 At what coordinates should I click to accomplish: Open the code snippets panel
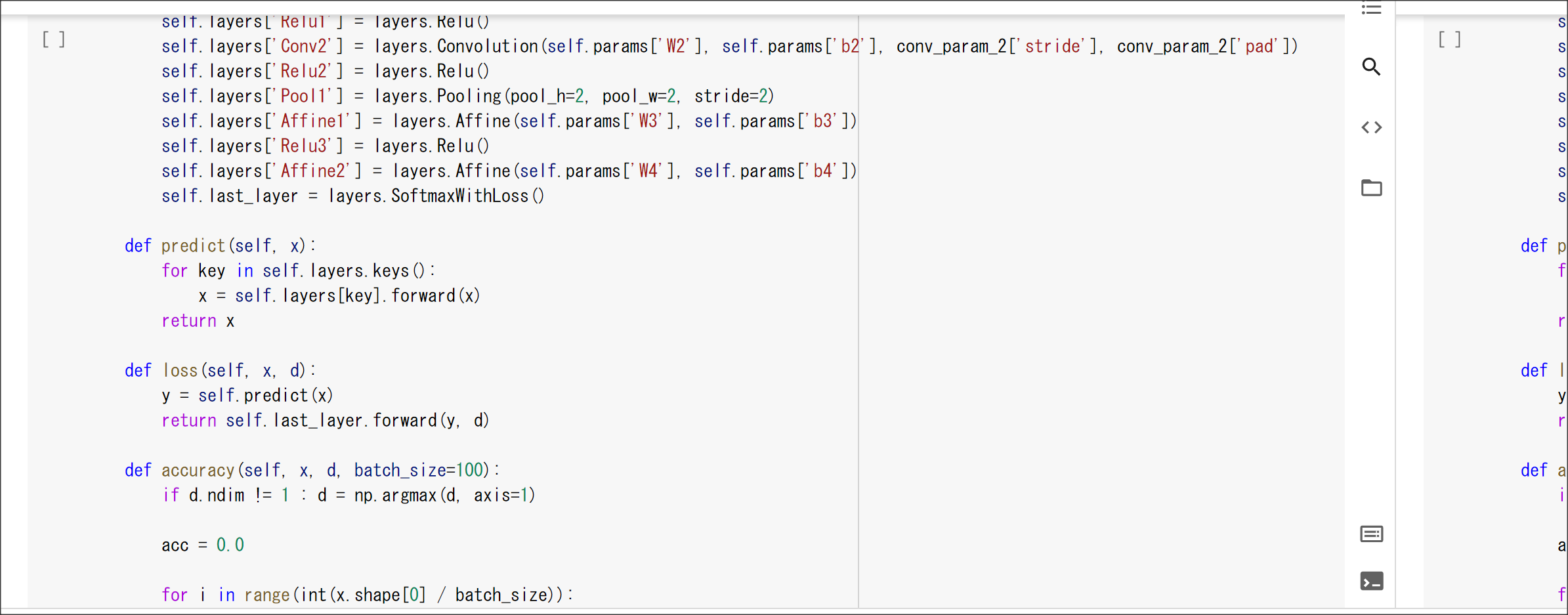[x=1371, y=127]
